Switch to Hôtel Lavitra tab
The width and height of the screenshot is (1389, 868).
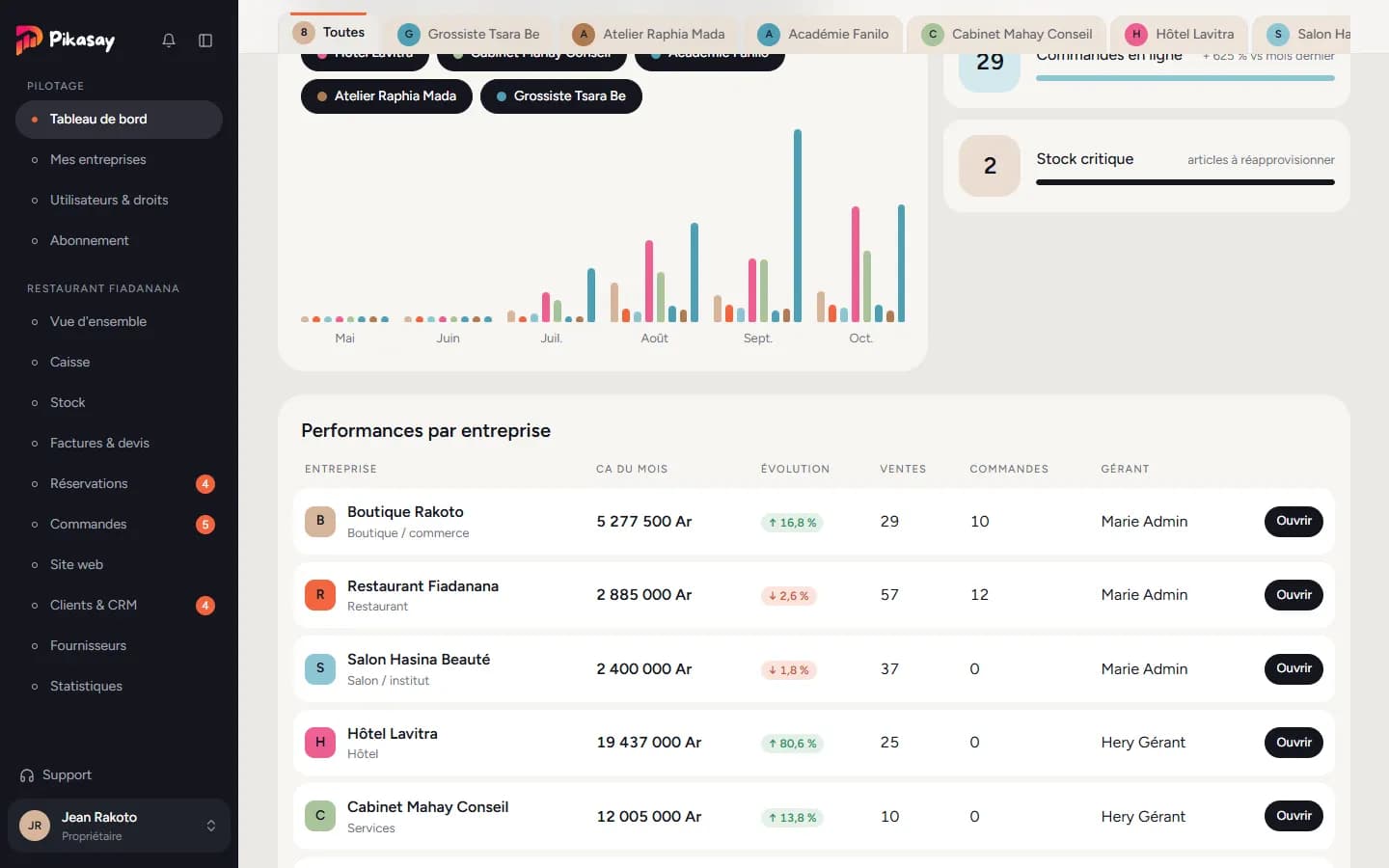click(1180, 34)
